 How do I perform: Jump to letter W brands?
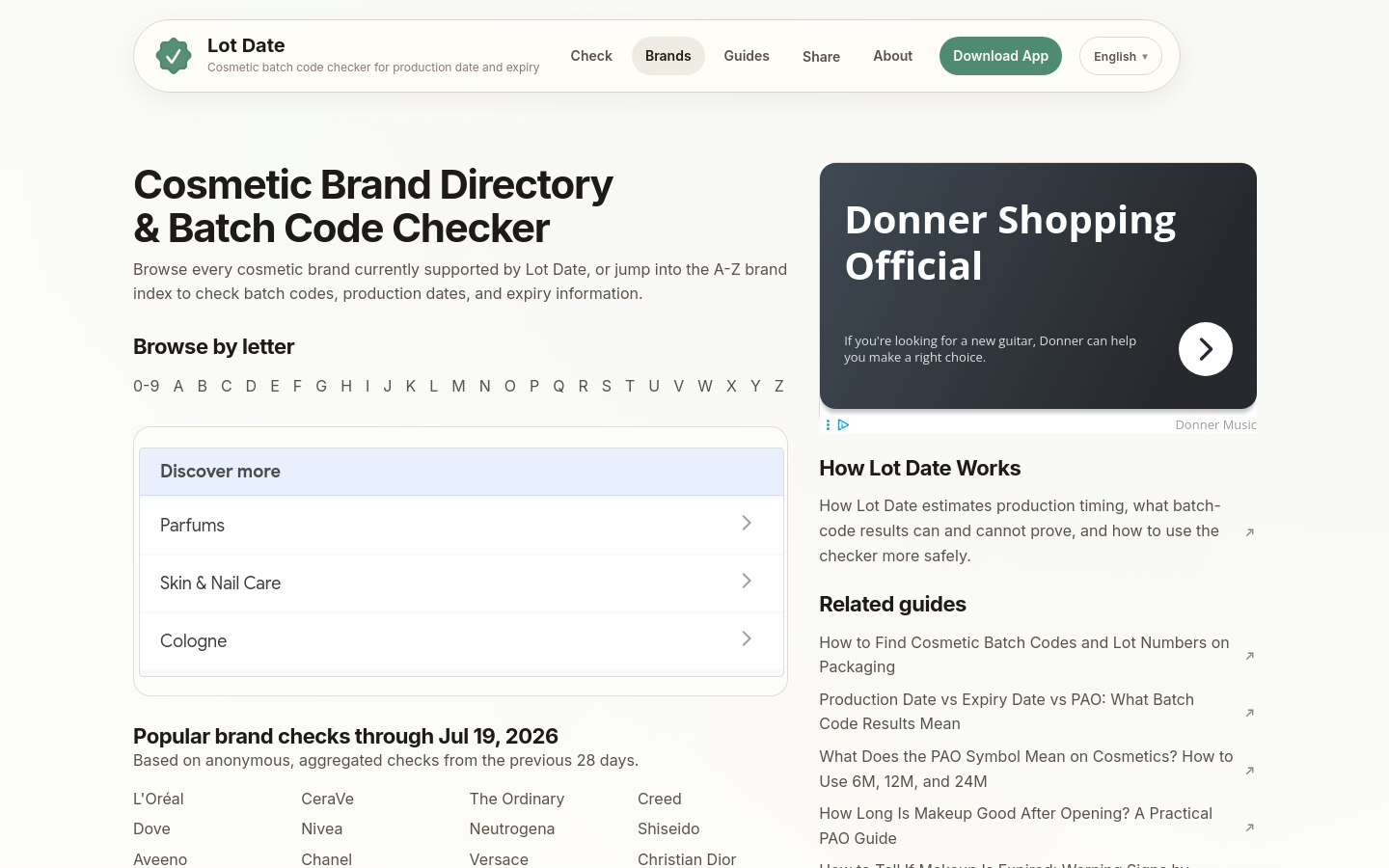[x=705, y=386]
